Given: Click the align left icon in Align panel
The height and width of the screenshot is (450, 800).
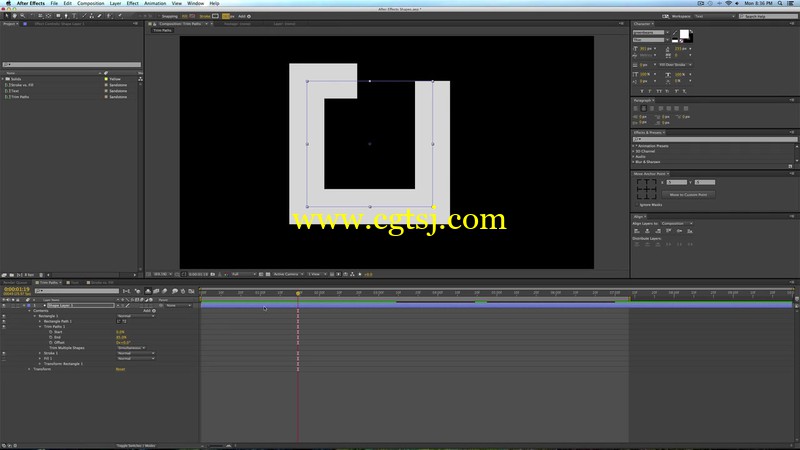Looking at the screenshot, I should tap(637, 231).
